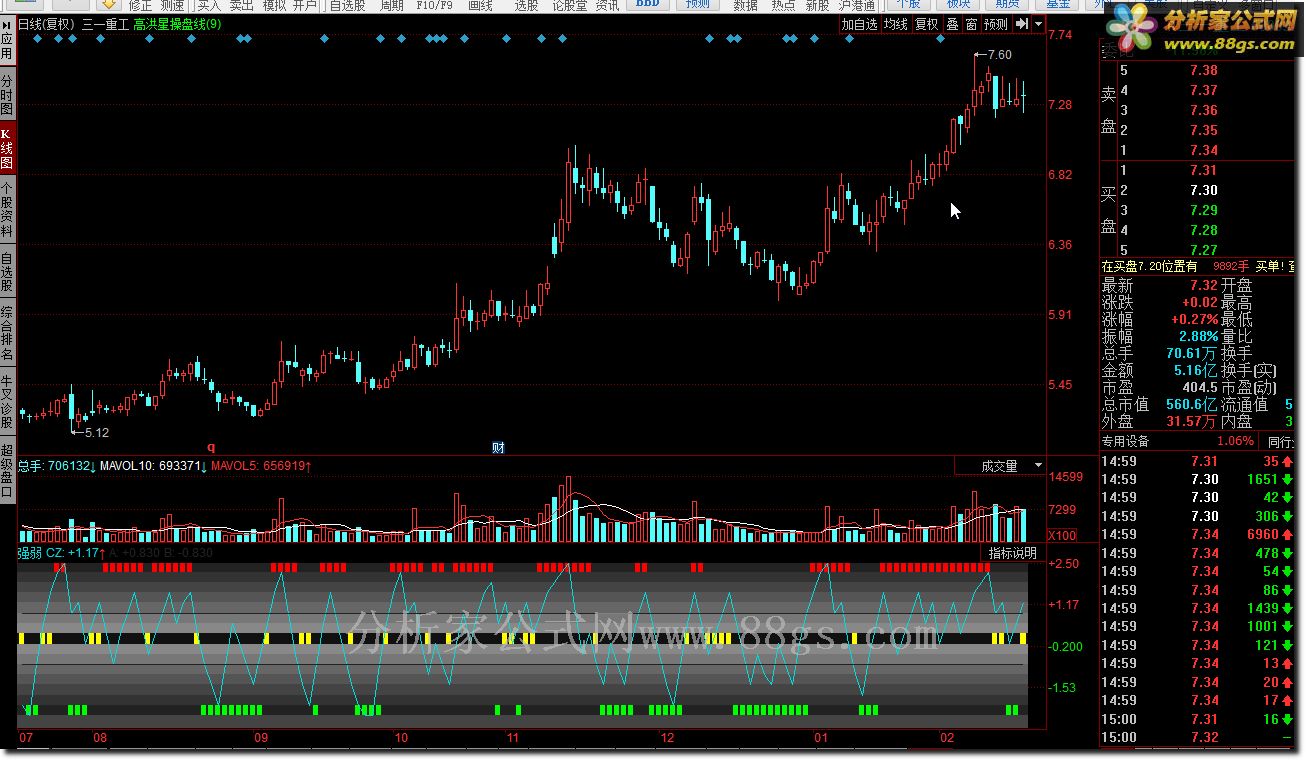Open the 牛叉诊股 sidebar tab
This screenshot has width=1306, height=760.
point(7,402)
